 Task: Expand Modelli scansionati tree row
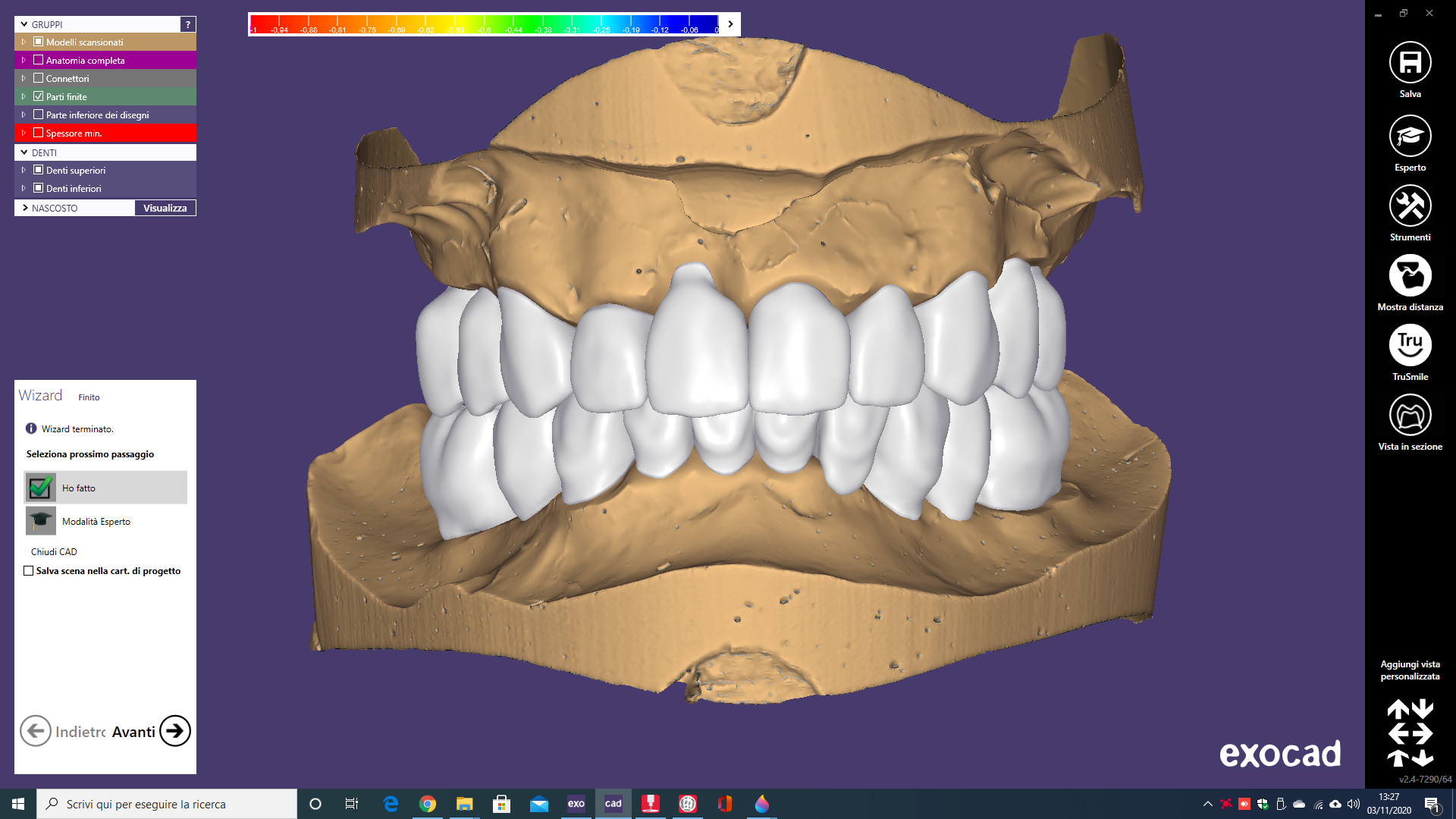[24, 42]
